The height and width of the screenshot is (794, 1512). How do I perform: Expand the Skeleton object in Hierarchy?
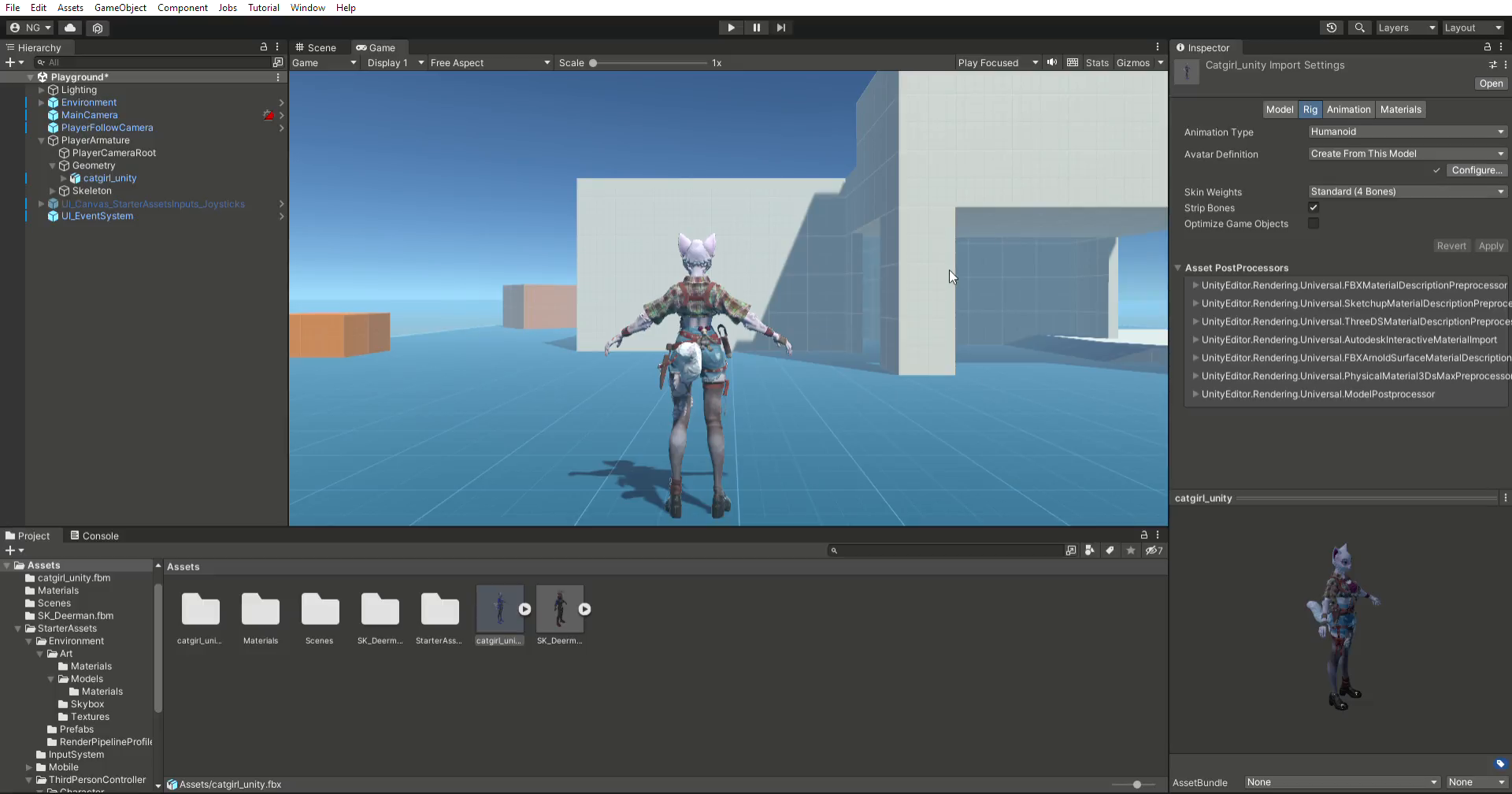pyautogui.click(x=53, y=191)
